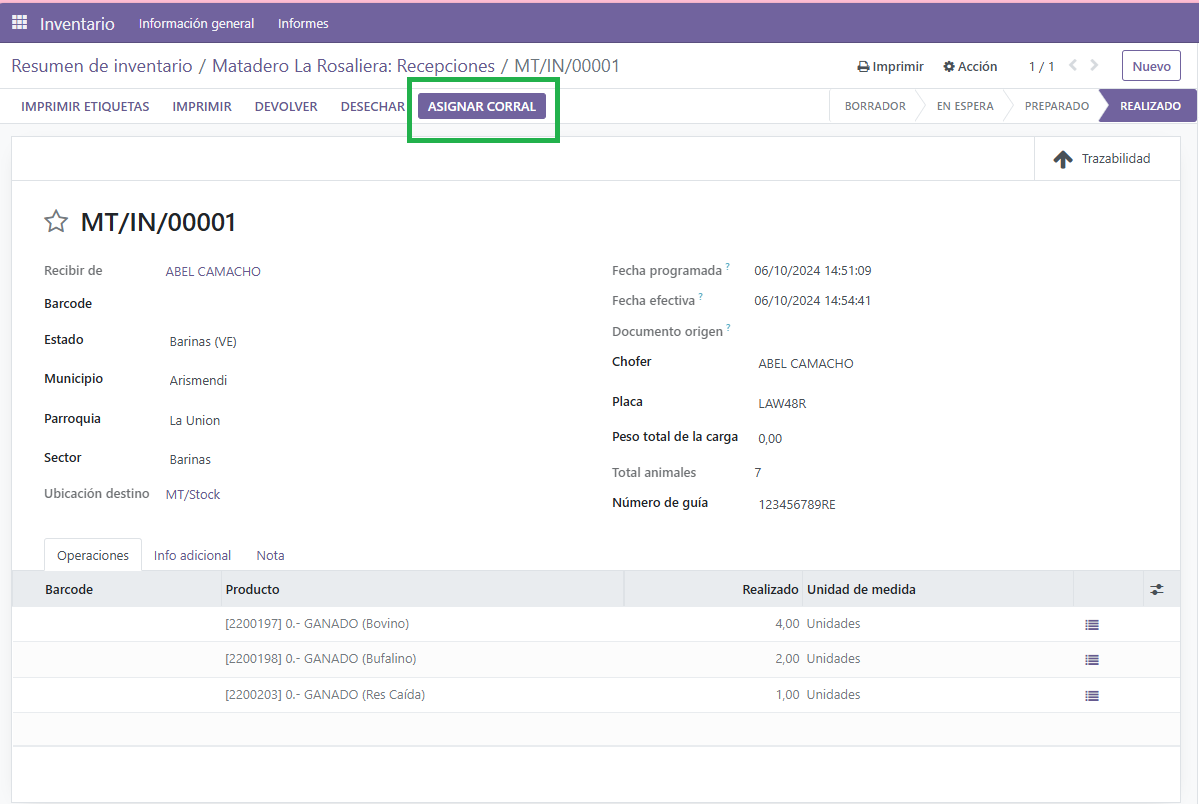1199x804 pixels.
Task: Click the 1,00 quantity cell
Action: pyautogui.click(x=787, y=695)
